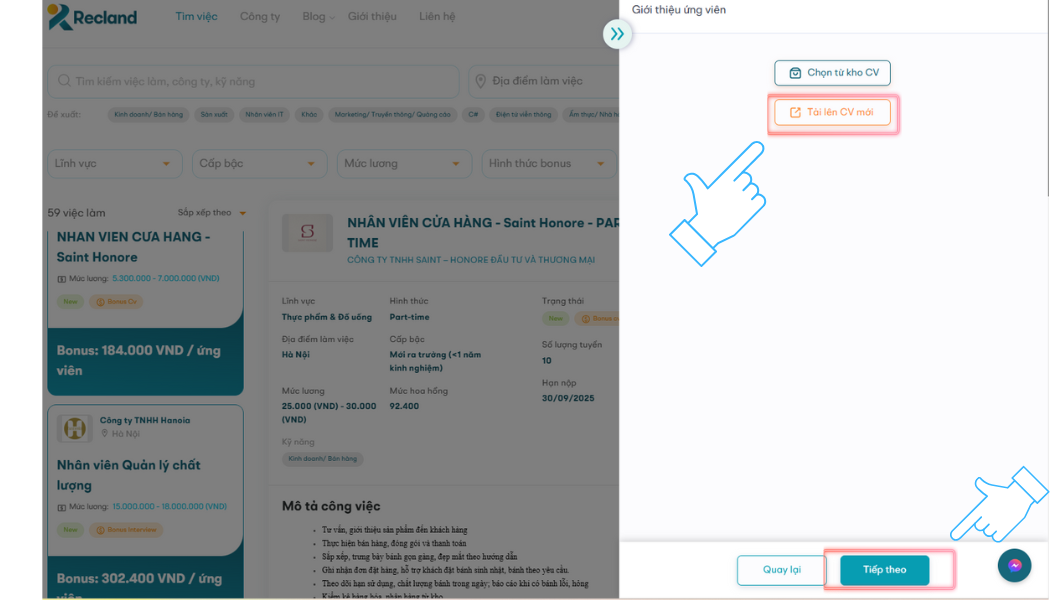Click the location pin icon in workplace field
This screenshot has width=1050, height=600.
(480, 81)
